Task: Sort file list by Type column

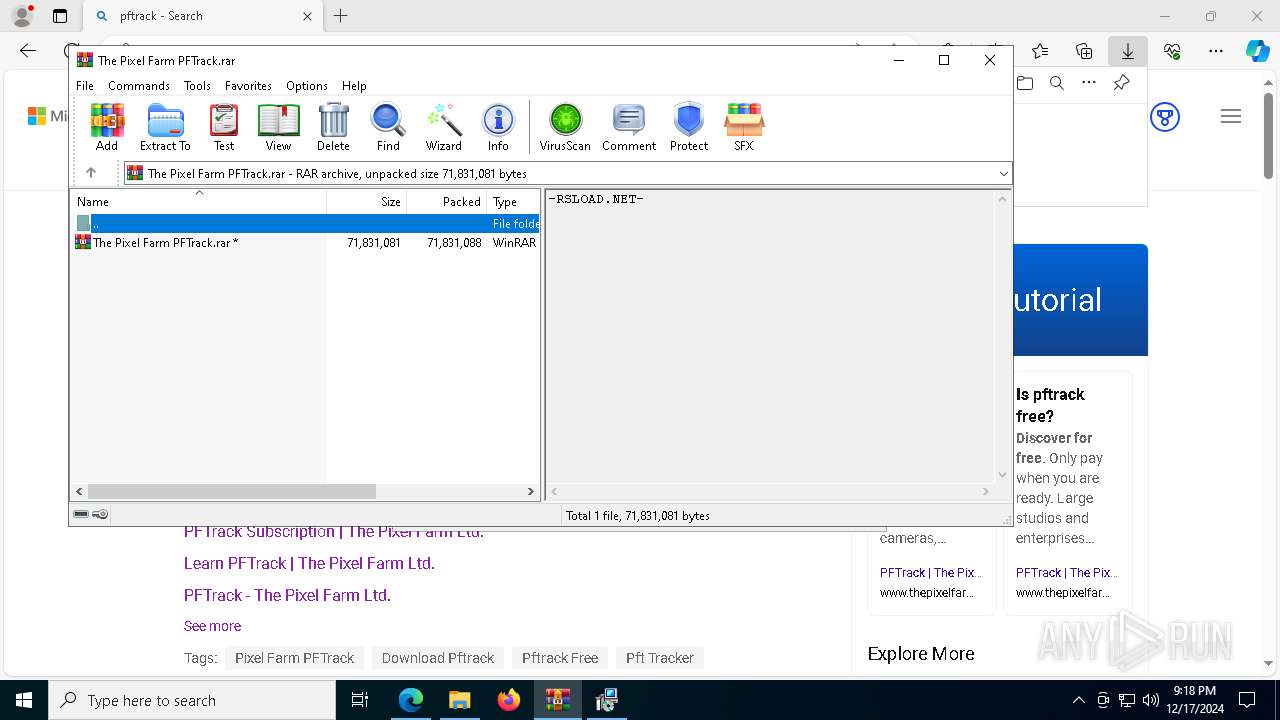Action: pos(513,201)
